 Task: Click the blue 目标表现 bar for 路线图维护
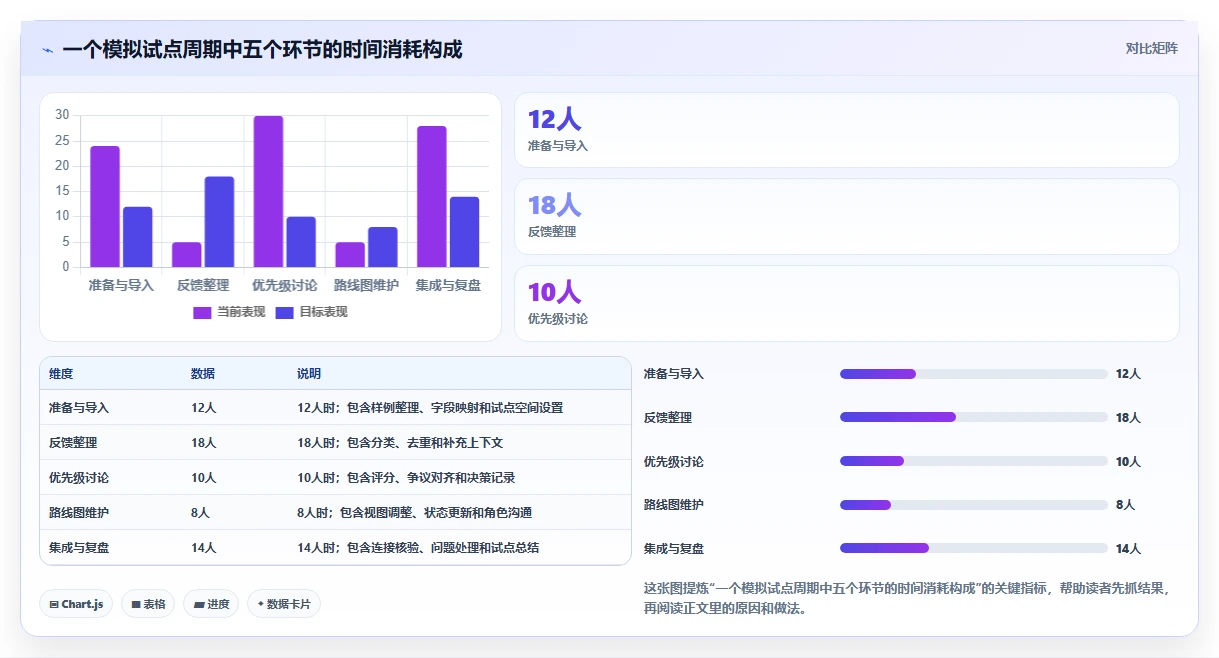(x=383, y=247)
